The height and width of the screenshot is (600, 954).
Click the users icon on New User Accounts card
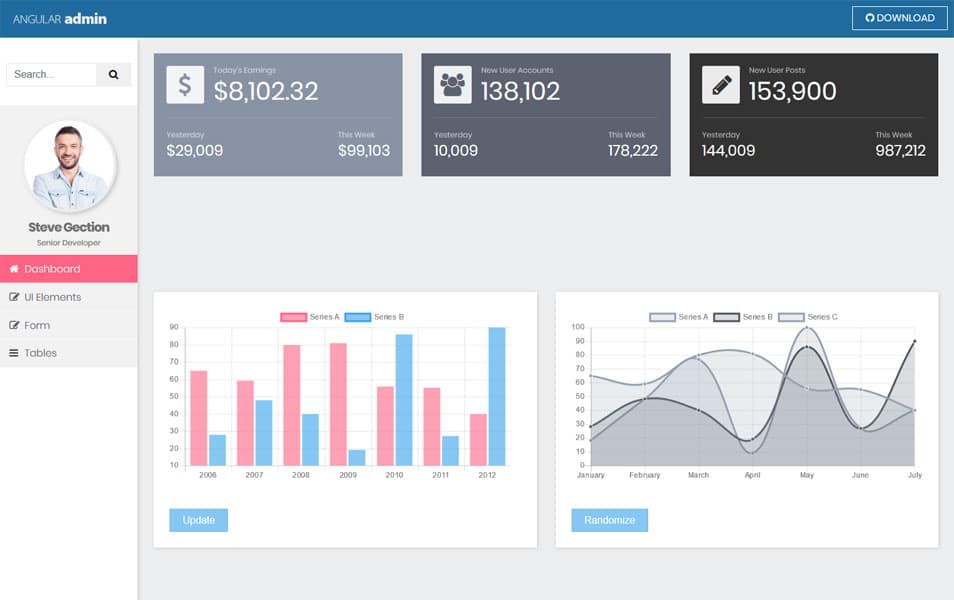point(453,84)
